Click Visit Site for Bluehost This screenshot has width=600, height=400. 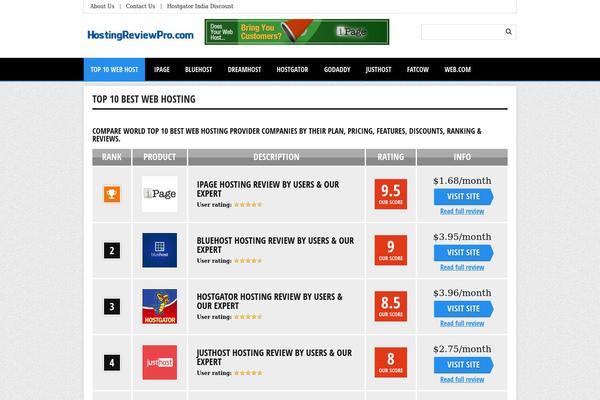463,253
